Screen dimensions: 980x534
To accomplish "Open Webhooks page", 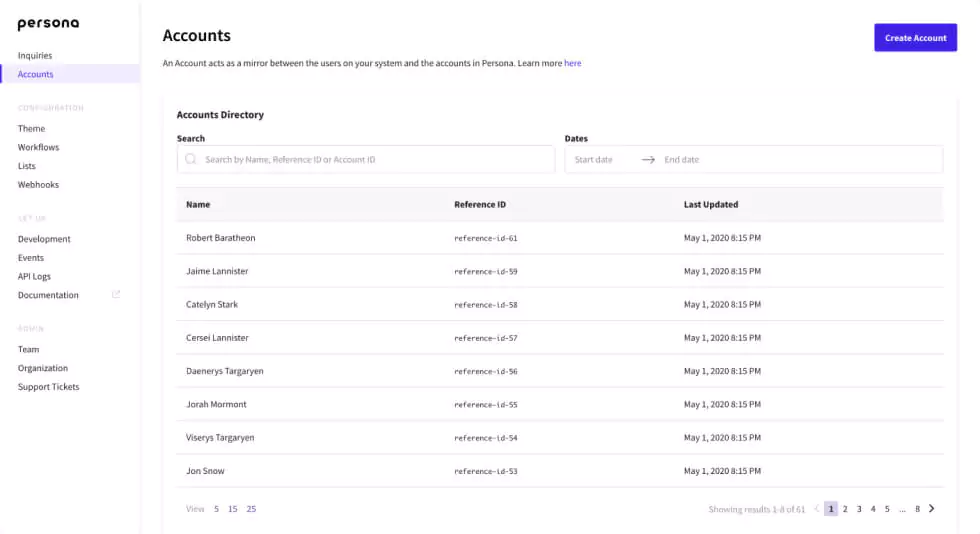I will (x=38, y=184).
